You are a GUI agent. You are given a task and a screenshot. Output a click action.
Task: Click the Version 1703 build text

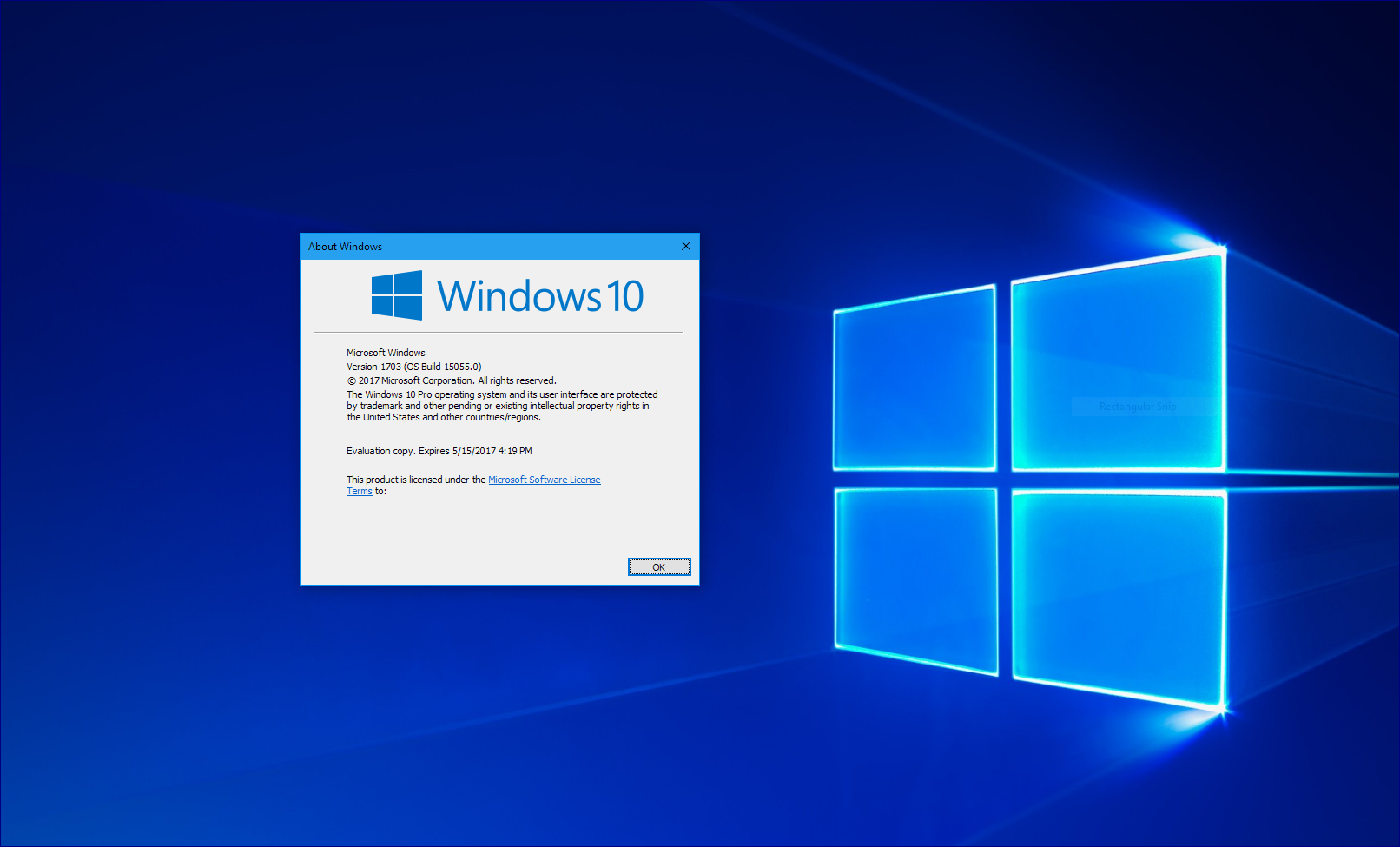[x=413, y=367]
